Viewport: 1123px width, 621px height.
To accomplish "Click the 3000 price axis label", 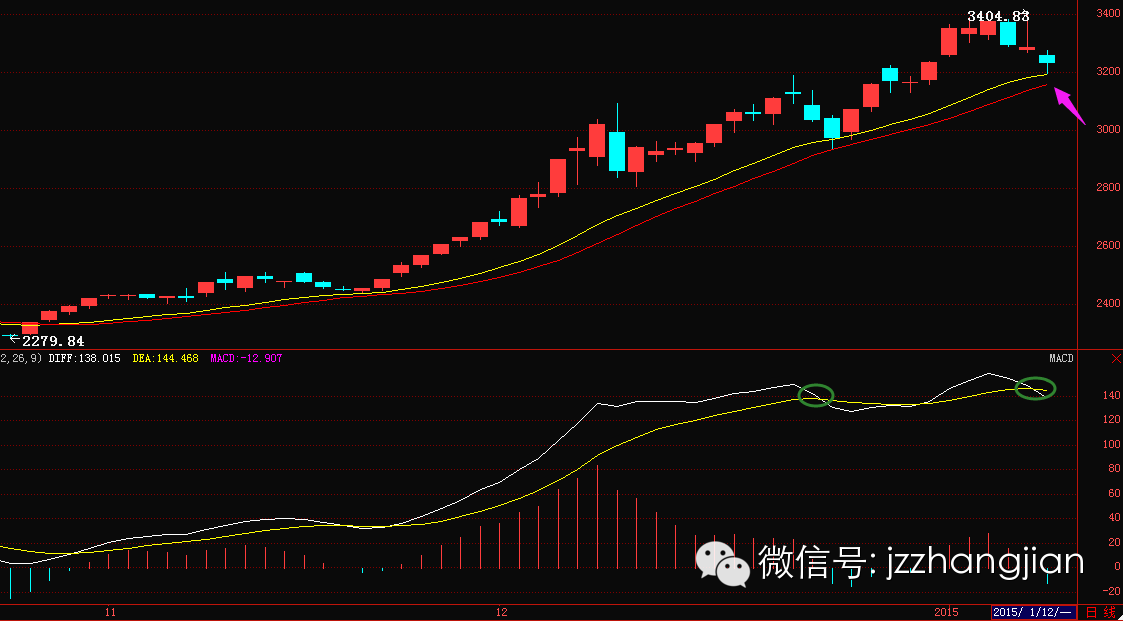I will (x=1108, y=130).
